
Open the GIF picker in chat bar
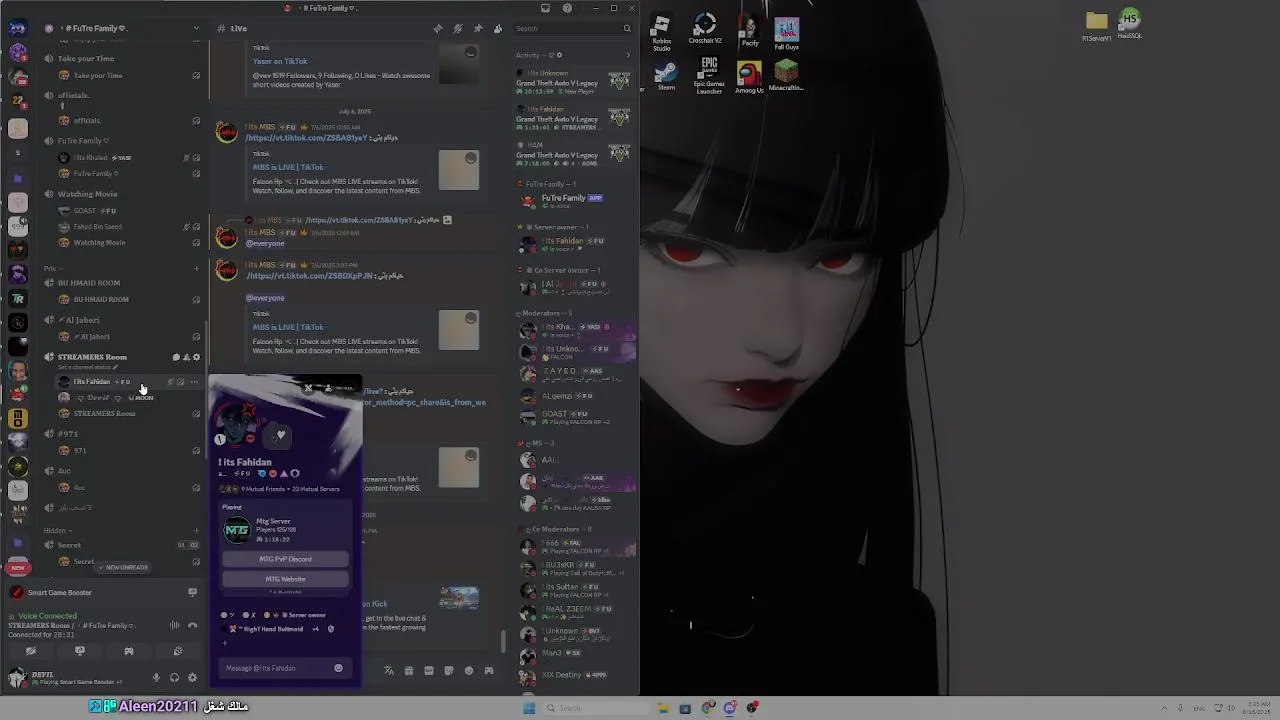(429, 671)
